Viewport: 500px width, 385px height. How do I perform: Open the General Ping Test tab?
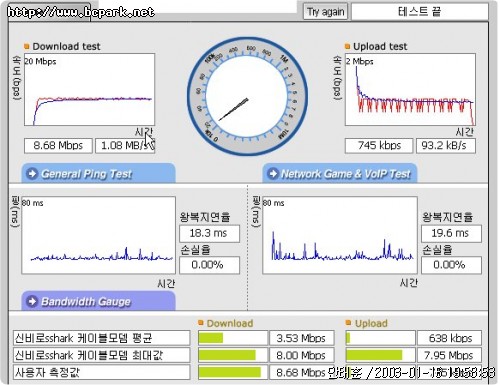click(98, 173)
